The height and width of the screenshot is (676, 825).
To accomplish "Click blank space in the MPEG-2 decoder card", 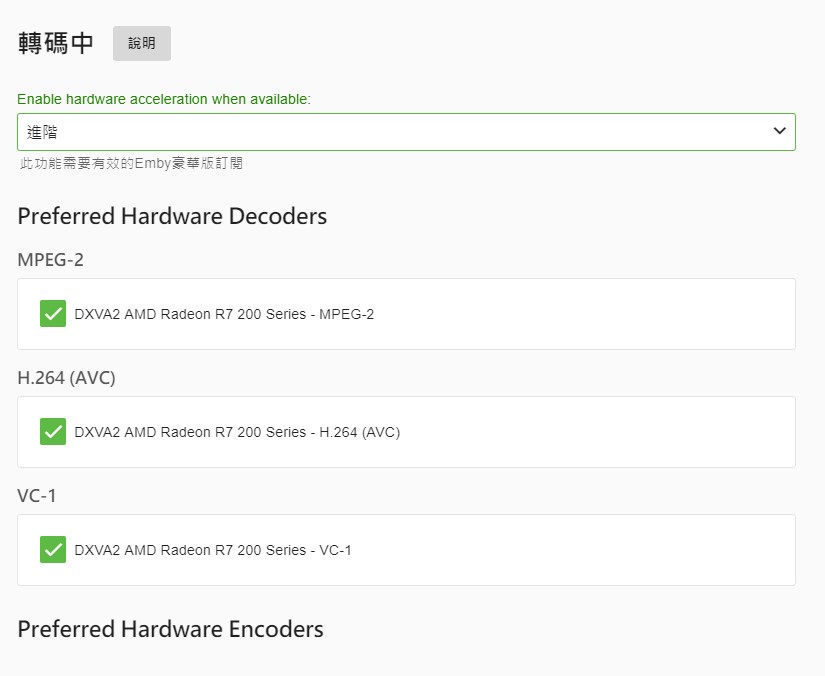I will point(600,314).
